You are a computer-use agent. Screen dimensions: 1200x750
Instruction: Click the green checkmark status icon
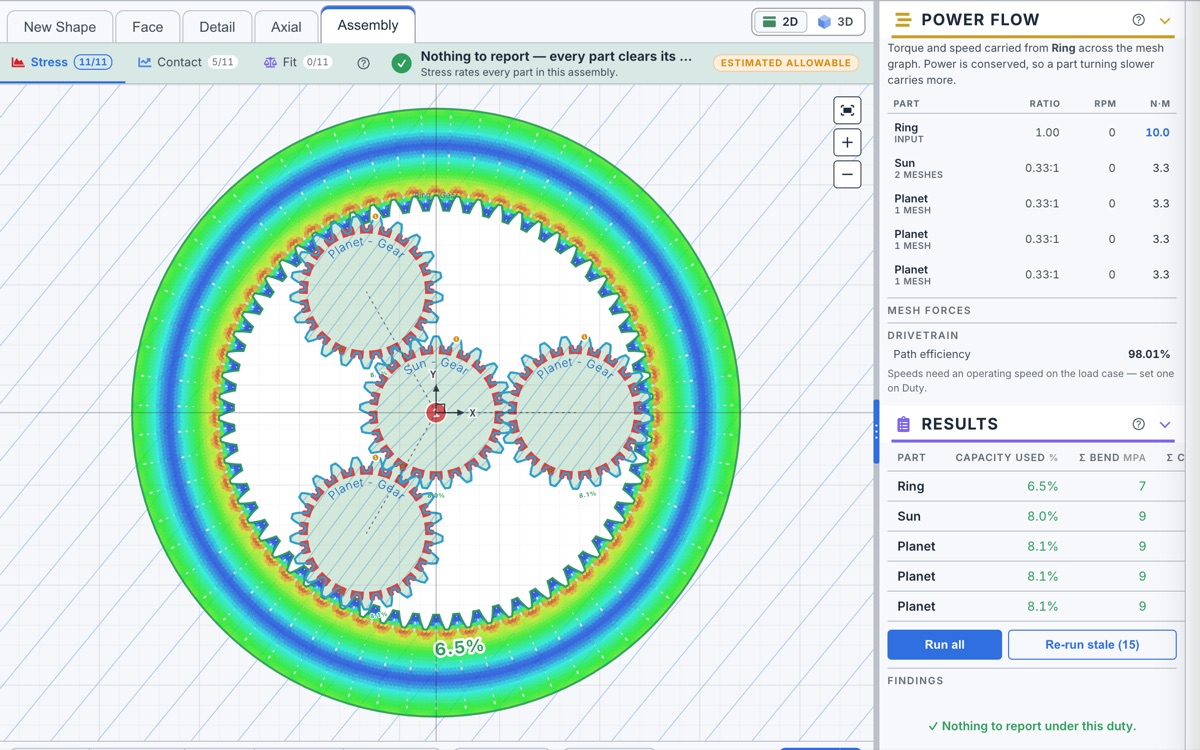402,63
